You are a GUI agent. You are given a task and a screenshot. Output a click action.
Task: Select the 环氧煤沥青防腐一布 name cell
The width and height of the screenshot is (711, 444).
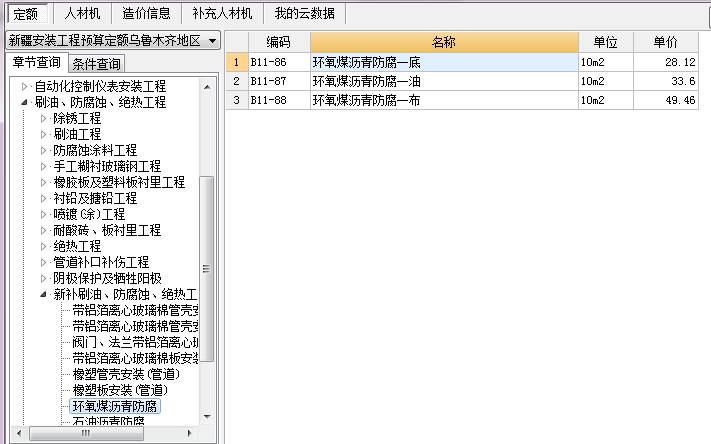pos(444,100)
